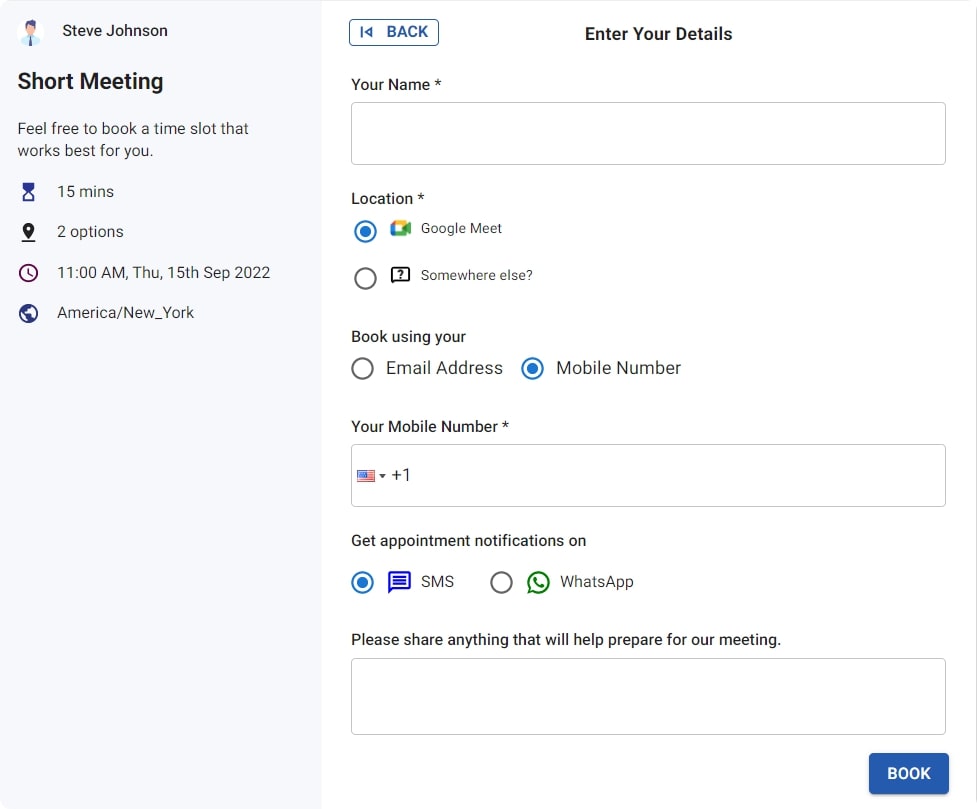Click the meeting notes text area

pos(648,696)
